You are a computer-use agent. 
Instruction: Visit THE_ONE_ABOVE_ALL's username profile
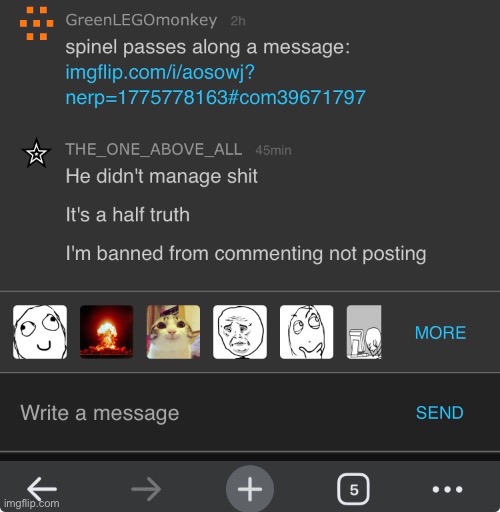tap(154, 149)
